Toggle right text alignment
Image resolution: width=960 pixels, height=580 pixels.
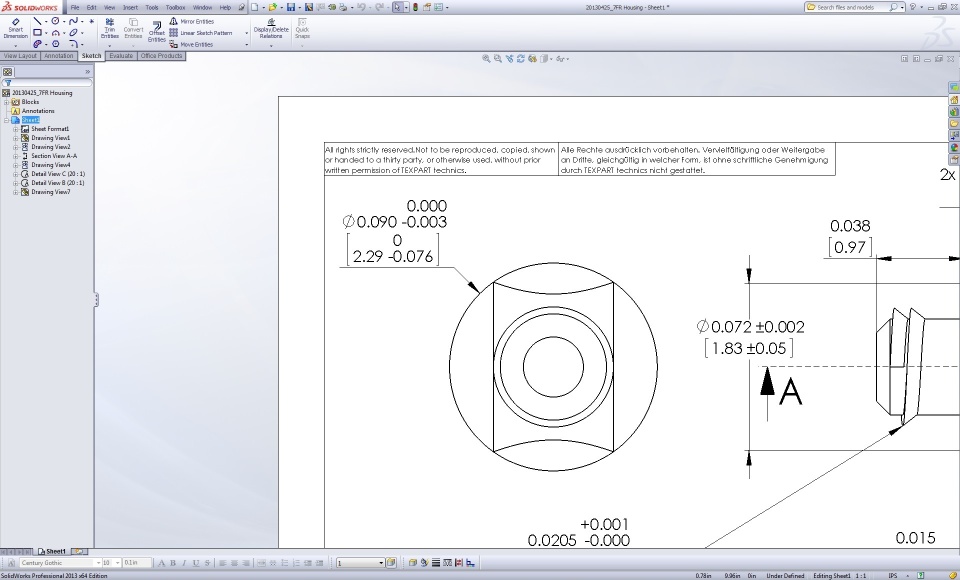click(x=246, y=563)
